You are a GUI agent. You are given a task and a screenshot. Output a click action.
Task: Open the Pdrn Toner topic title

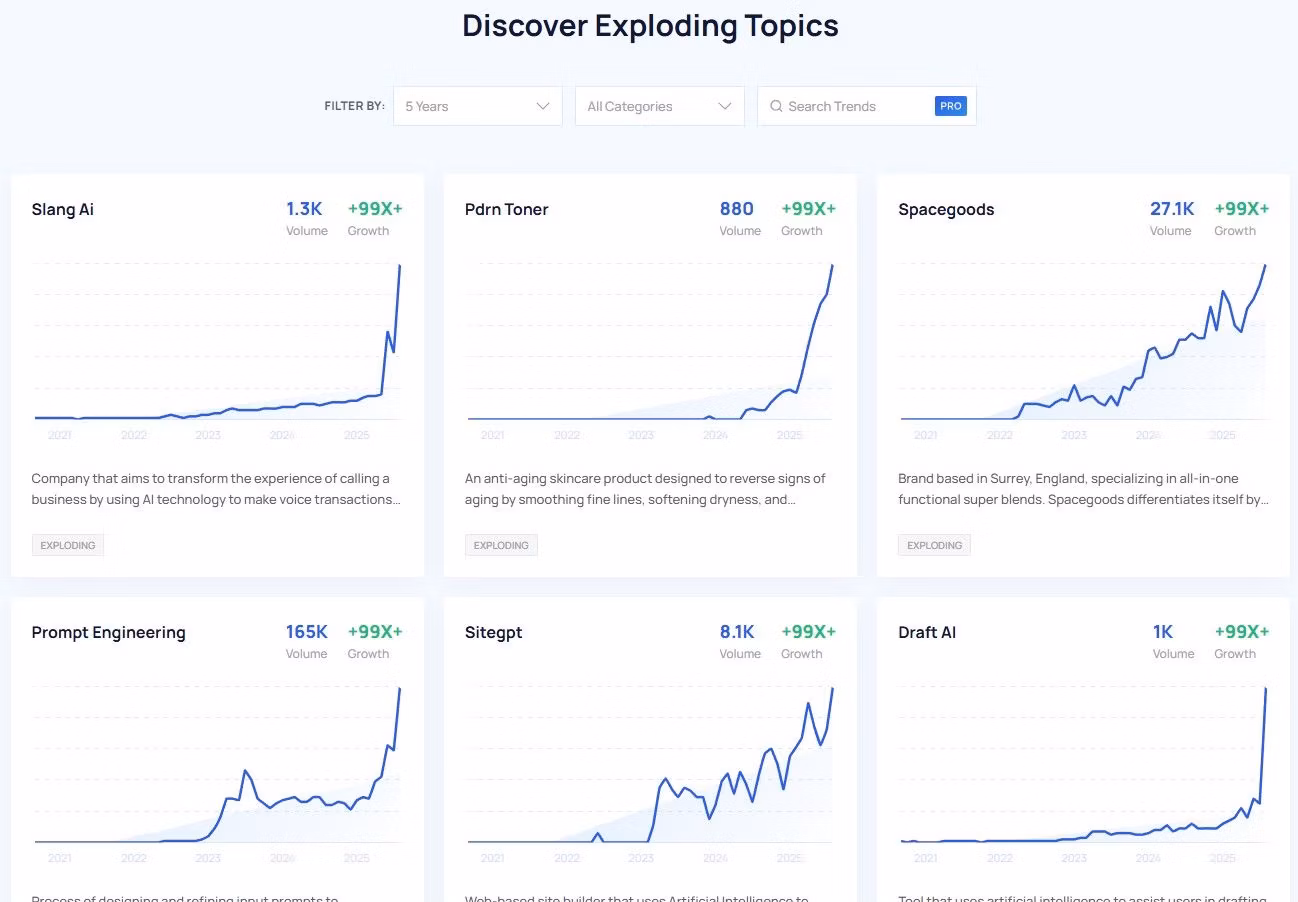(507, 209)
